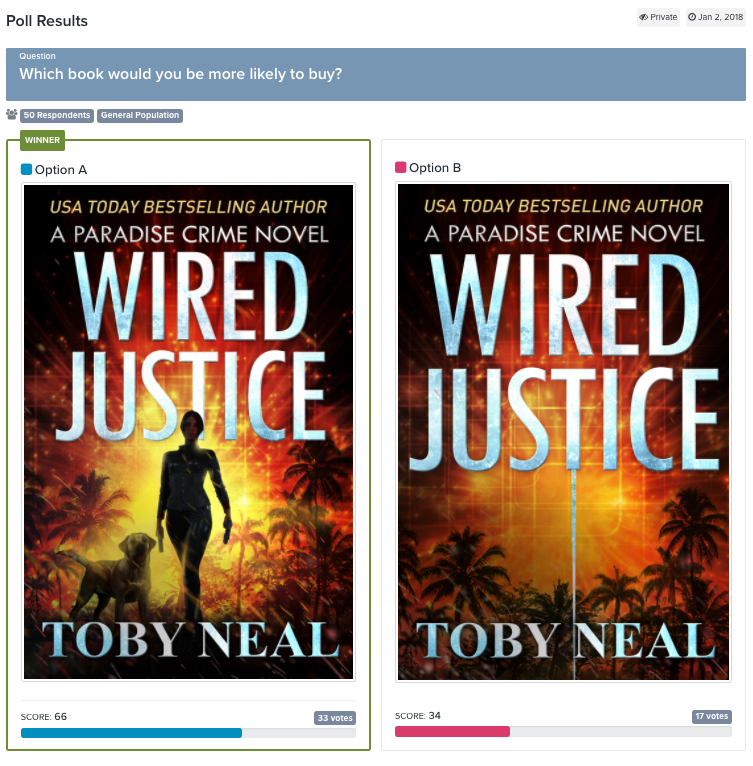Click the Private eye icon
This screenshot has height=766, width=753.
[644, 17]
